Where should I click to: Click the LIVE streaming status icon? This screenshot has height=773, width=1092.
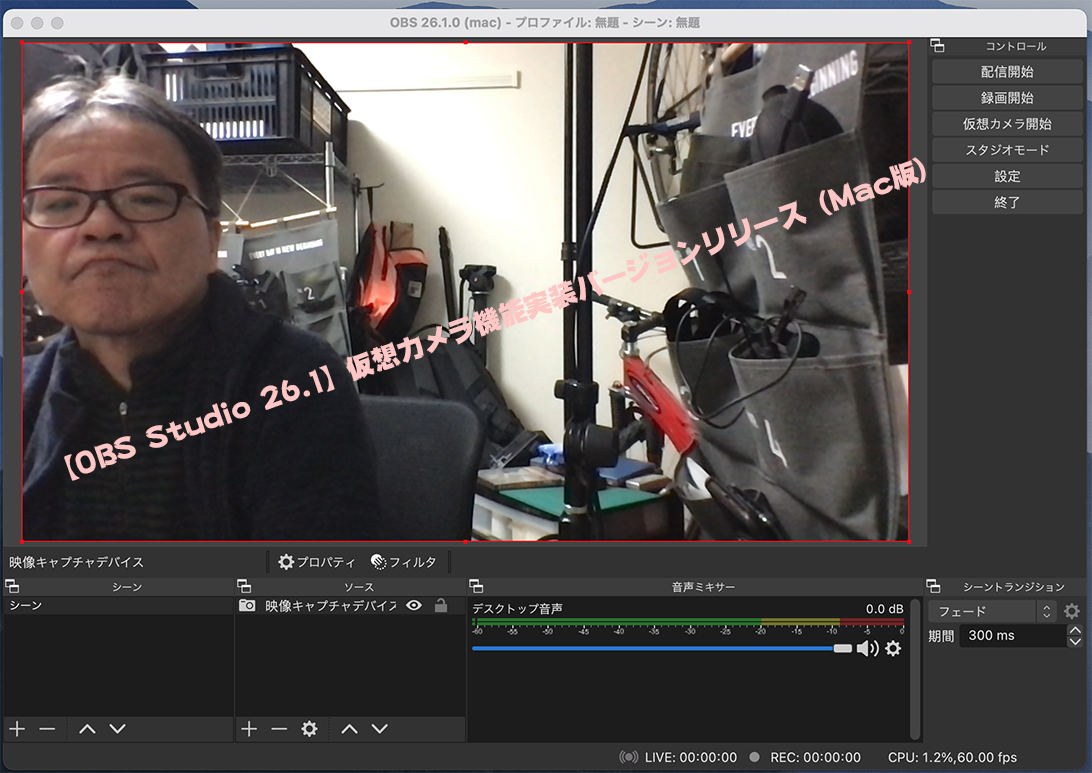point(628,757)
